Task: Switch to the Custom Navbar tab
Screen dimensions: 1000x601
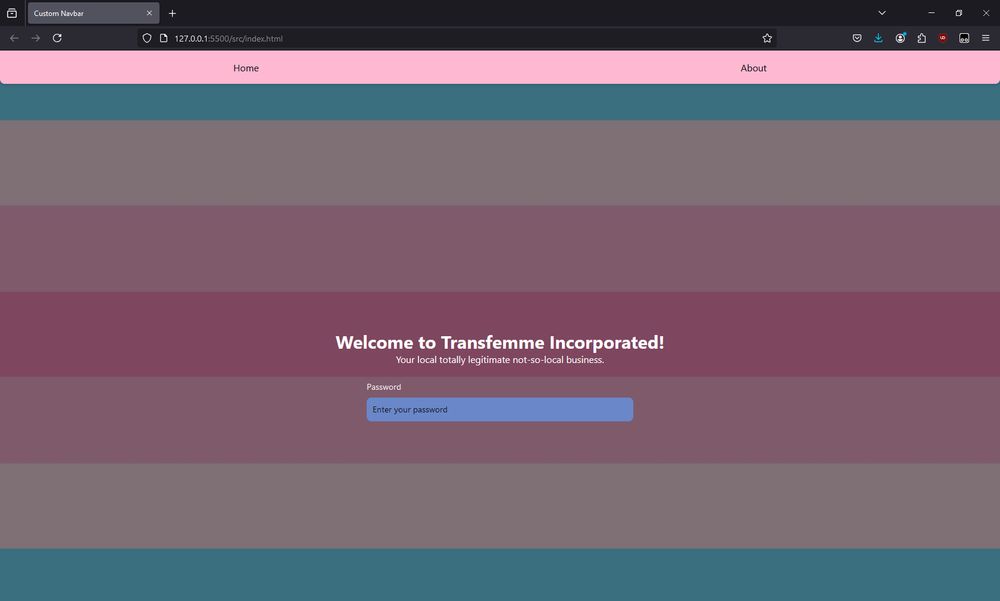Action: coord(93,13)
